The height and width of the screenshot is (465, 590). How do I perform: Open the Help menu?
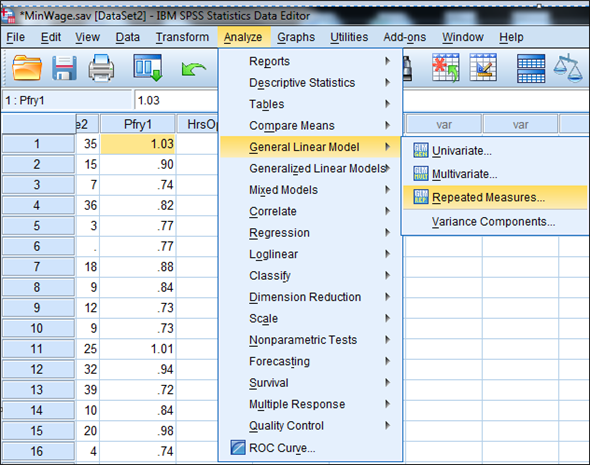pos(511,37)
